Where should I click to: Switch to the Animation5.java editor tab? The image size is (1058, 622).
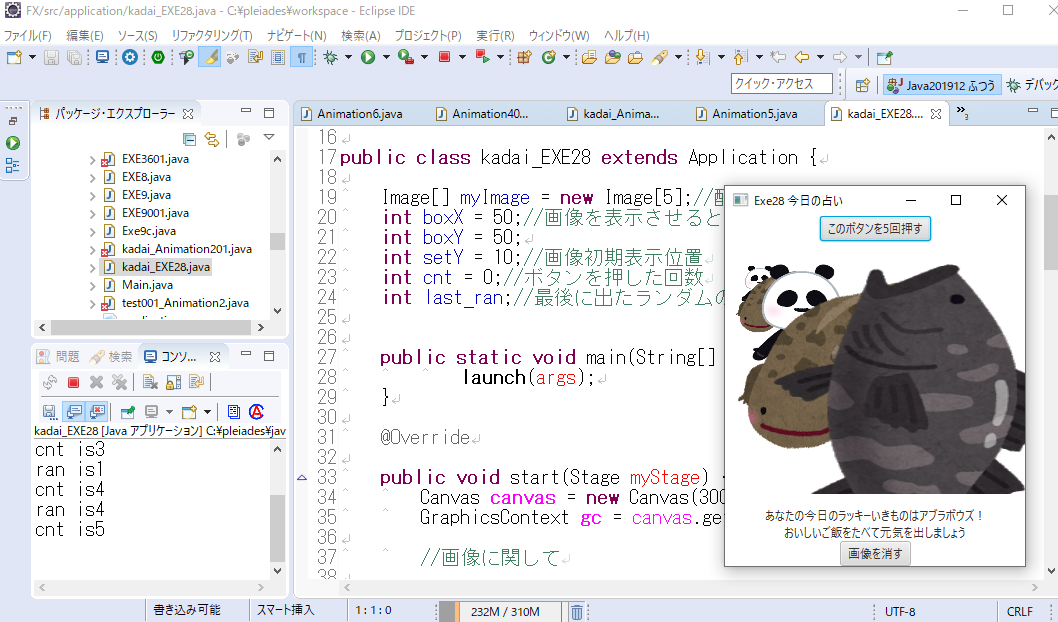pos(753,114)
